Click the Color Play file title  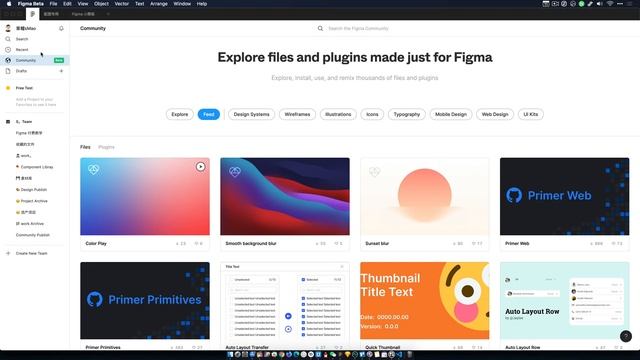[96, 244]
